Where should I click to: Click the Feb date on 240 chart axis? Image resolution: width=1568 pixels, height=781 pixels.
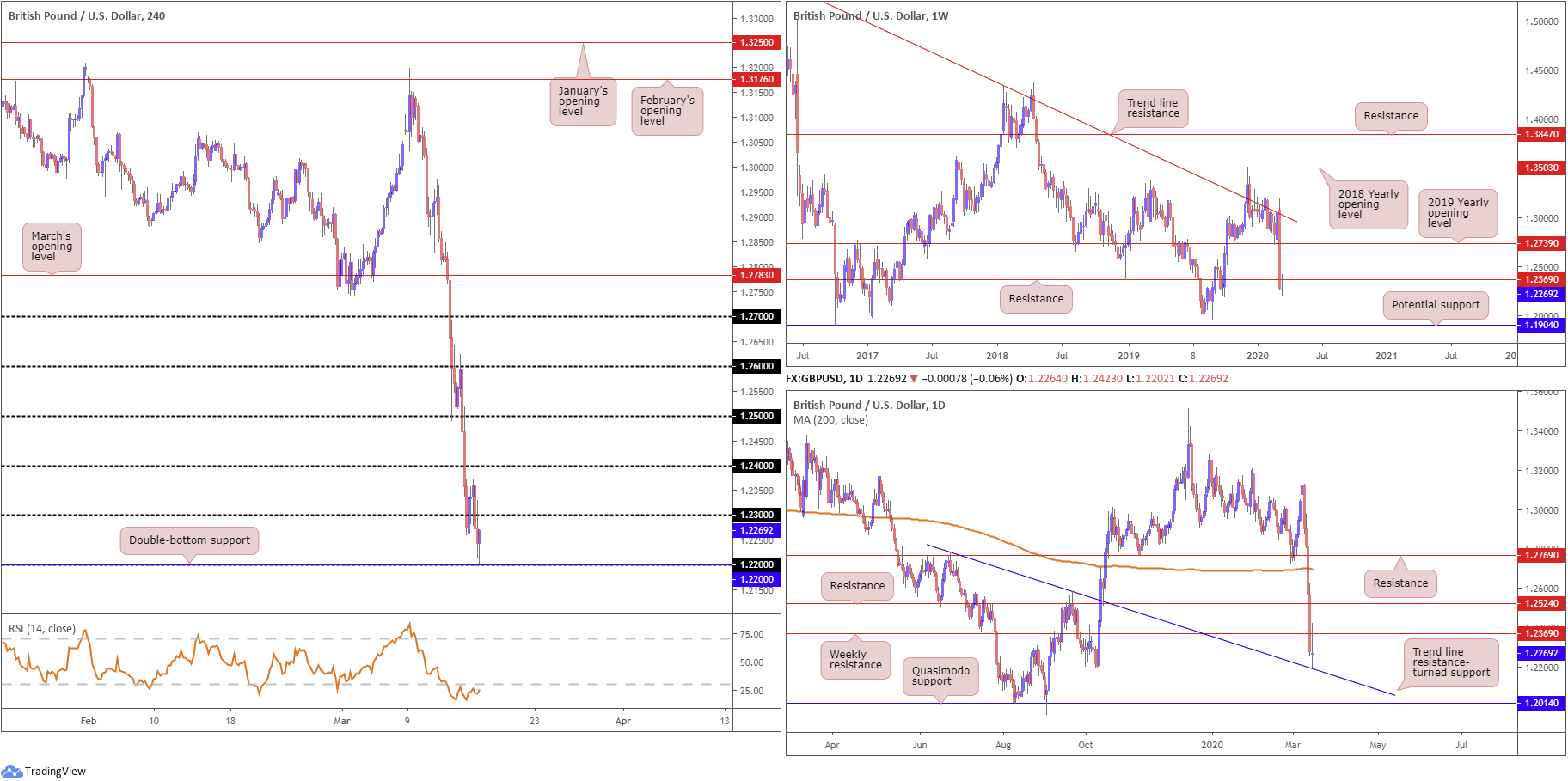pos(89,721)
